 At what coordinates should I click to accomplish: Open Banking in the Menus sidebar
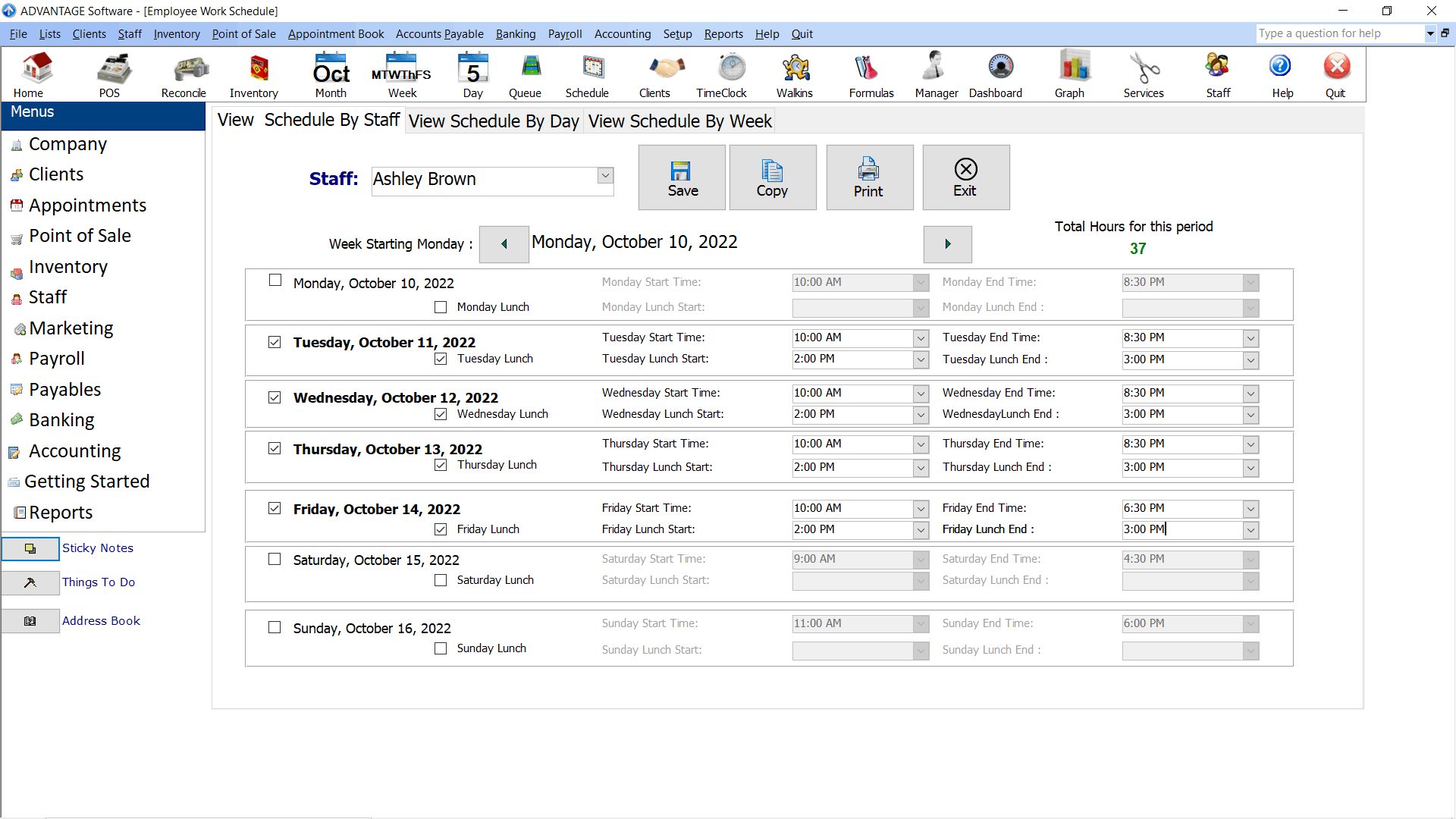[x=61, y=420]
